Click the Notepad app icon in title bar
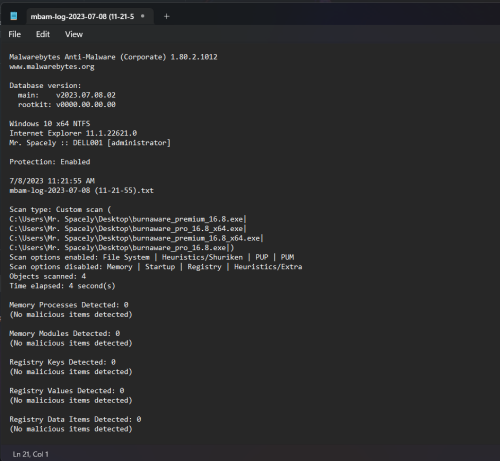The height and width of the screenshot is (461, 500). tap(14, 16)
